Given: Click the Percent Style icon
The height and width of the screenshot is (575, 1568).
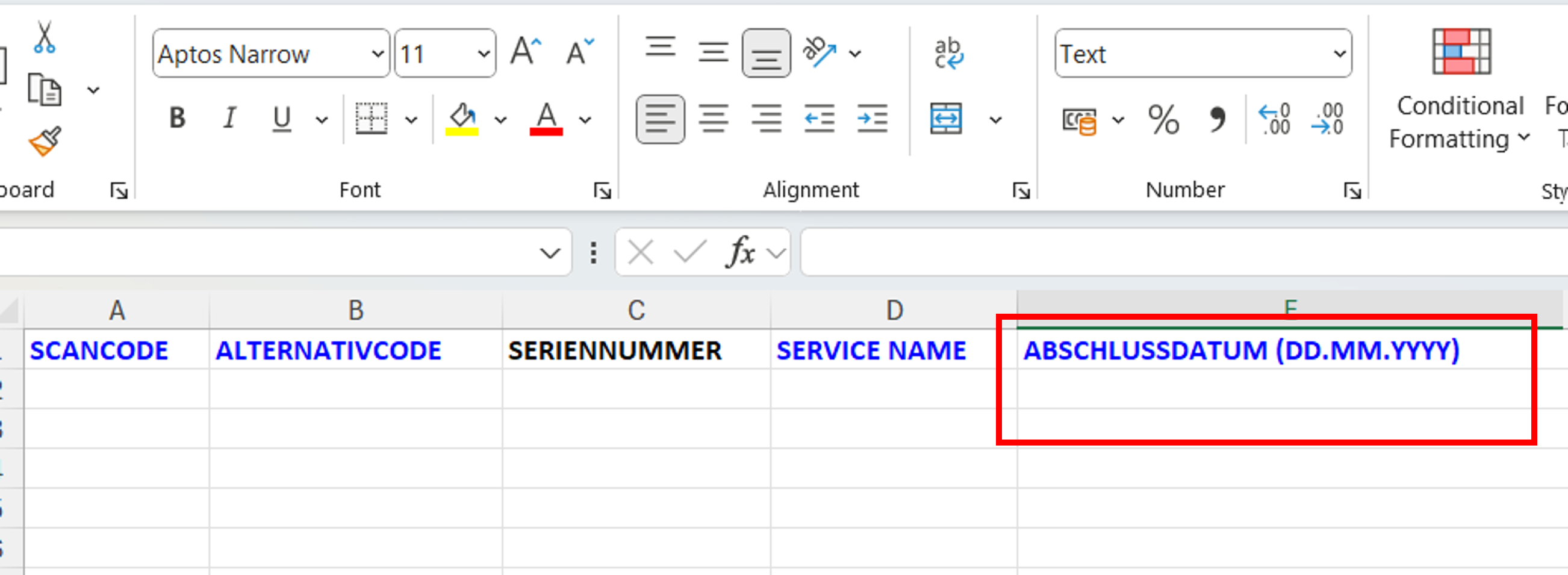Looking at the screenshot, I should [1163, 119].
